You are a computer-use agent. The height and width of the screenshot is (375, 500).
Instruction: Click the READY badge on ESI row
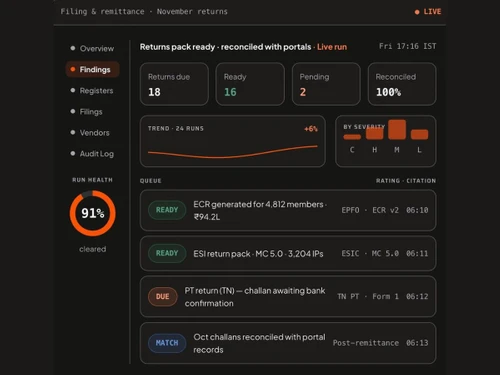pos(167,253)
